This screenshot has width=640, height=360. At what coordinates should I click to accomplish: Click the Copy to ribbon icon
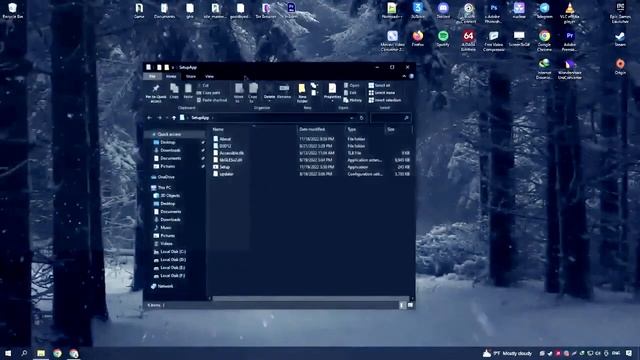point(253,92)
